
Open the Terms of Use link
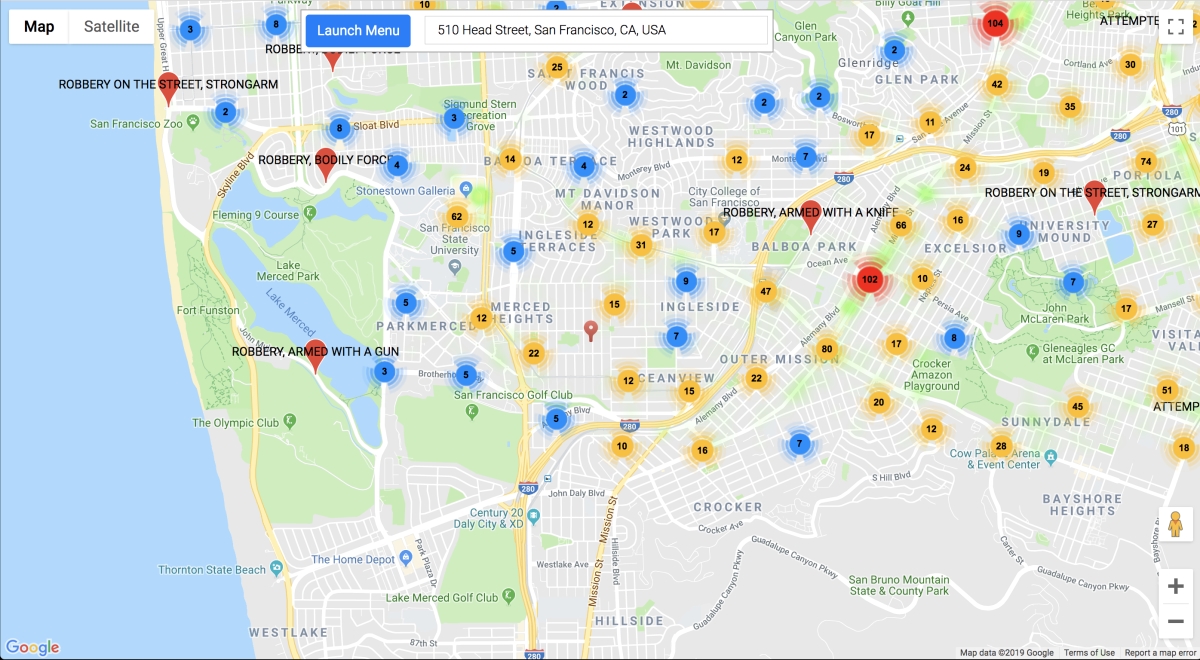tap(1089, 653)
